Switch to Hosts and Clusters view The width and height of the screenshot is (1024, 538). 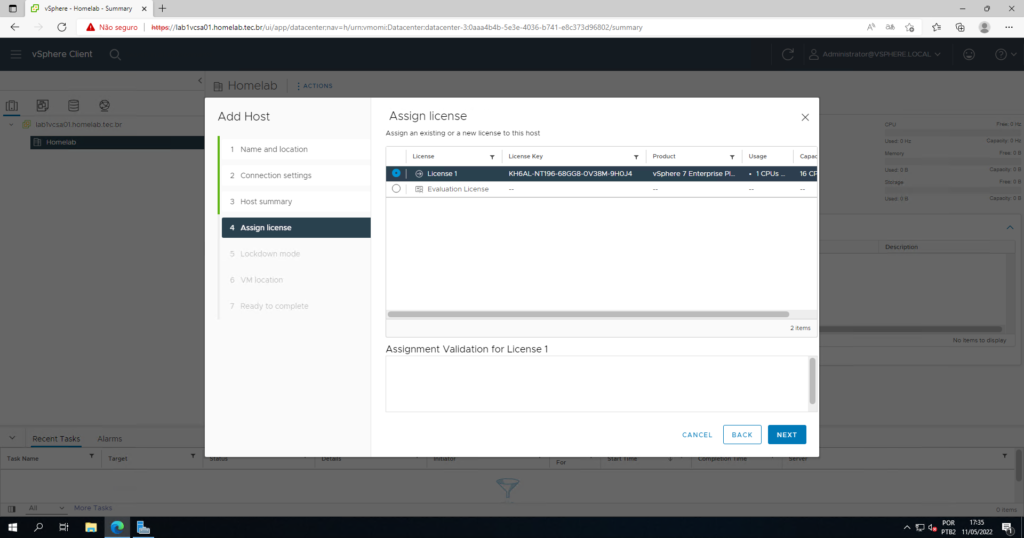coord(12,105)
